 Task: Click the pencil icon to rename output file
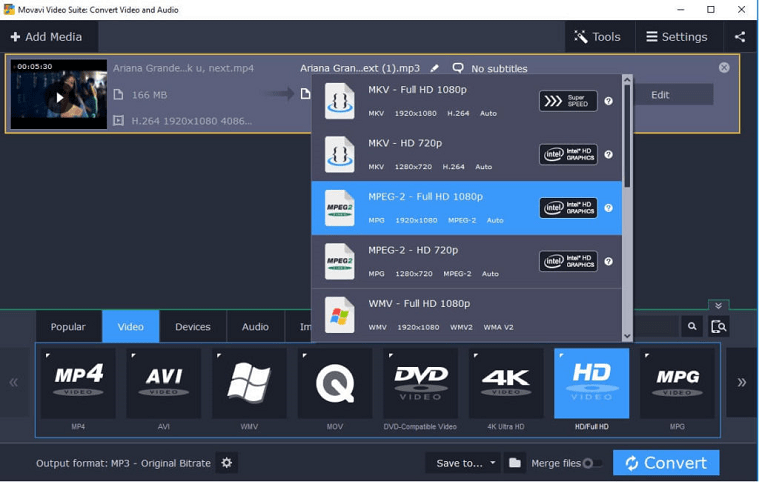[435, 68]
